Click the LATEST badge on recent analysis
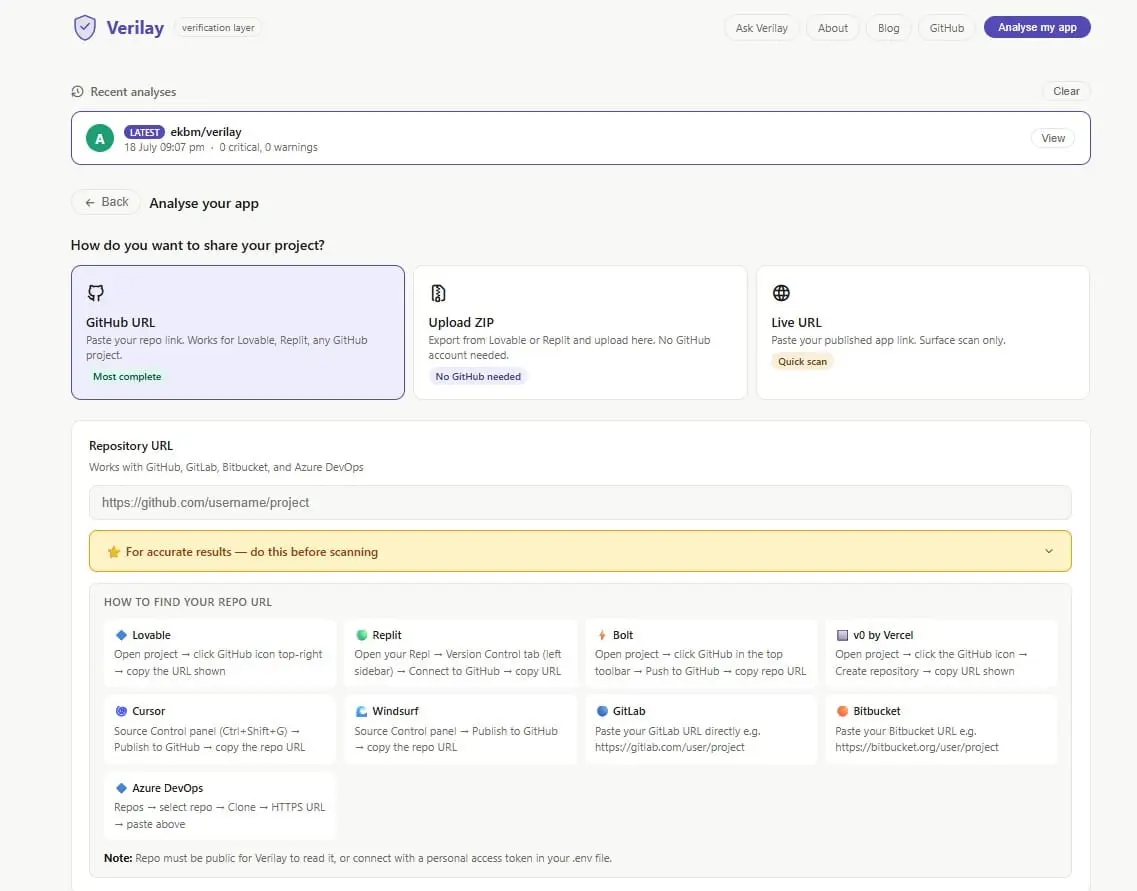This screenshot has width=1137, height=891. tap(144, 132)
